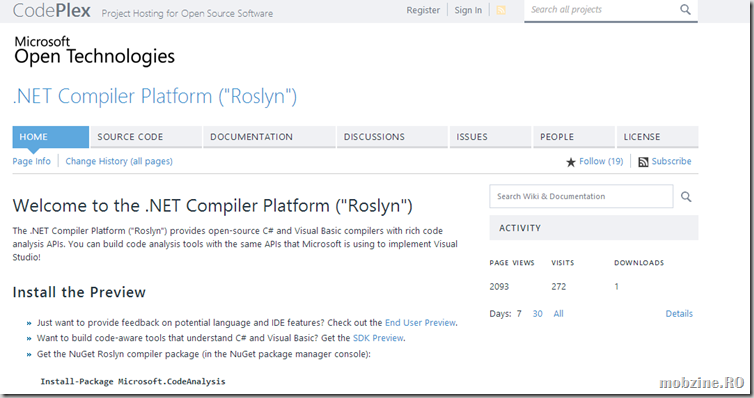
Task: Click the Install-Package Microsoft.CodeAnalysis command text
Action: click(x=133, y=381)
